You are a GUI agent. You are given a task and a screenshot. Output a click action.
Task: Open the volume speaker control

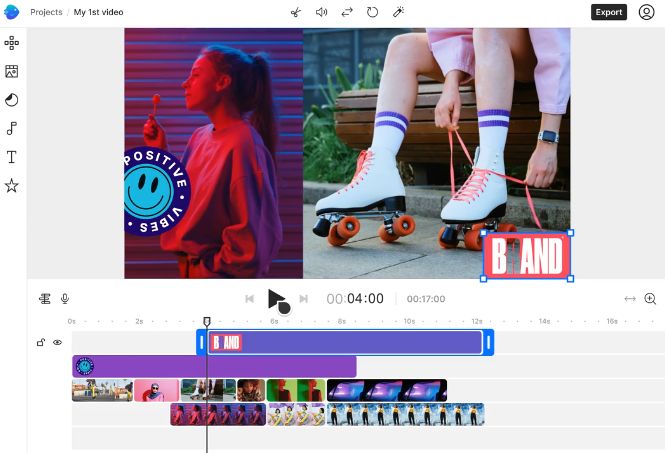(x=321, y=12)
